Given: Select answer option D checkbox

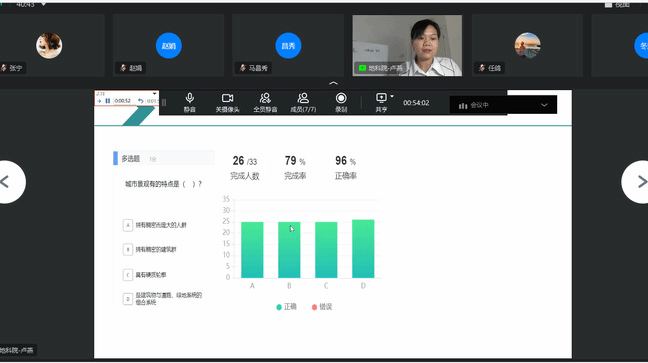Looking at the screenshot, I should tap(128, 299).
